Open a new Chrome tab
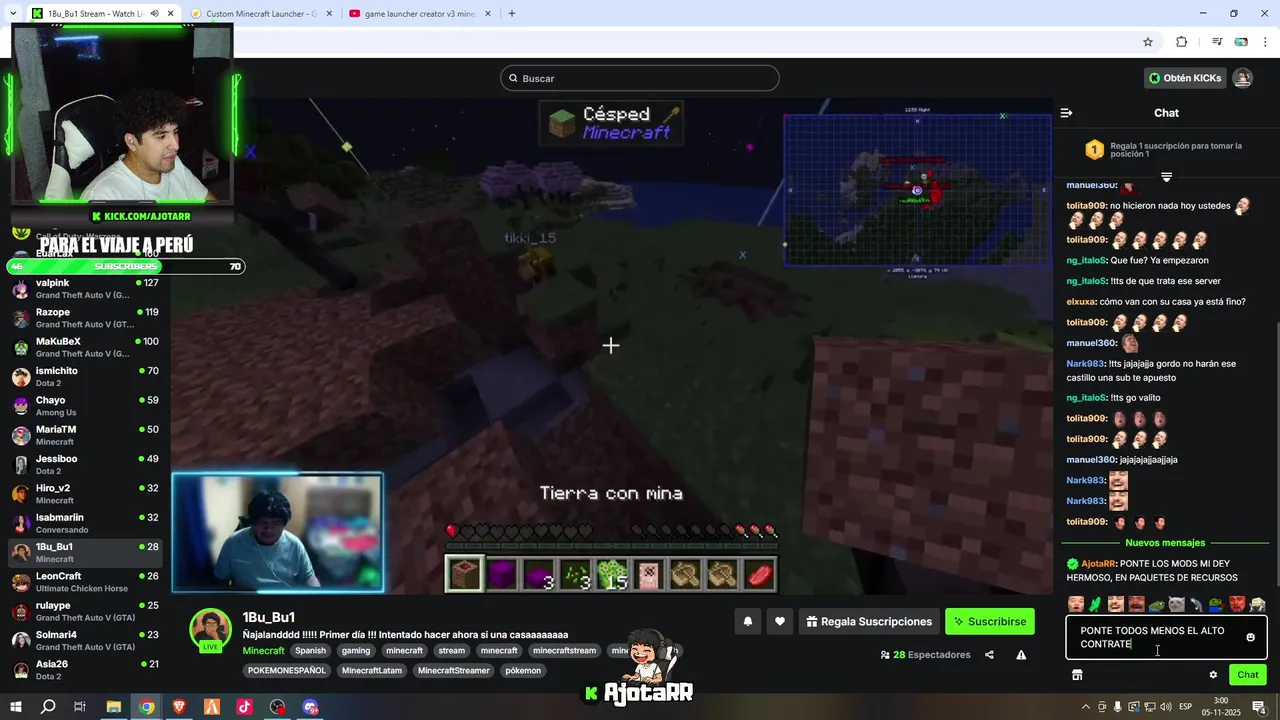The width and height of the screenshot is (1280, 720). [x=512, y=14]
